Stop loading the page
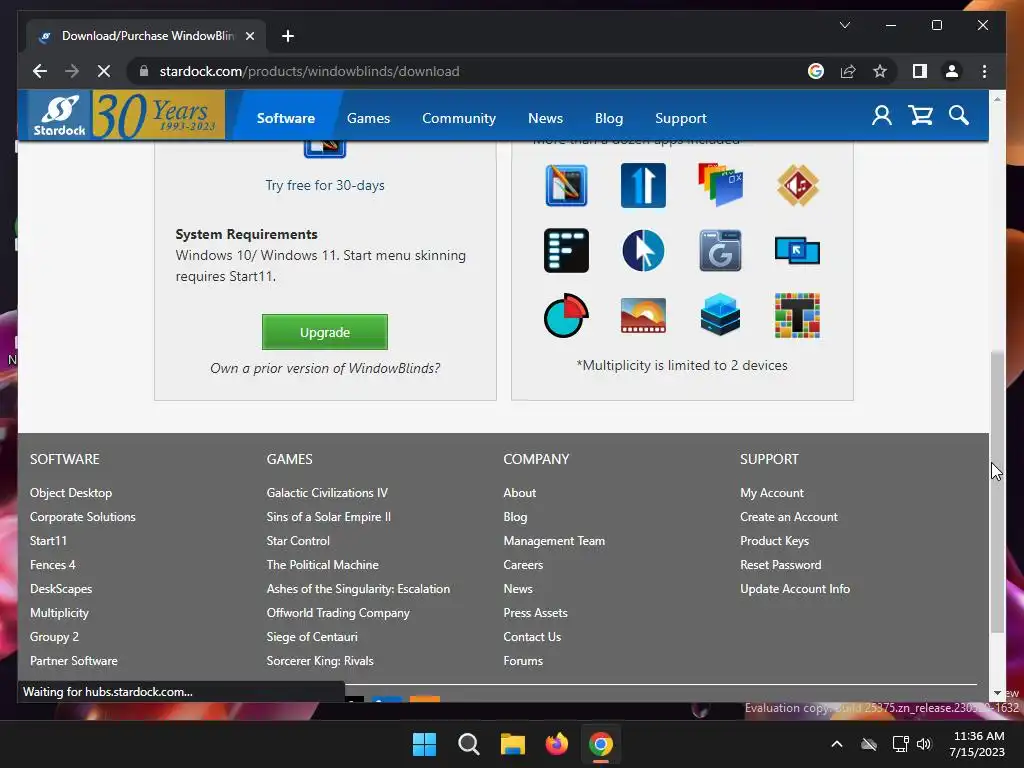Image resolution: width=1024 pixels, height=768 pixels. [104, 71]
